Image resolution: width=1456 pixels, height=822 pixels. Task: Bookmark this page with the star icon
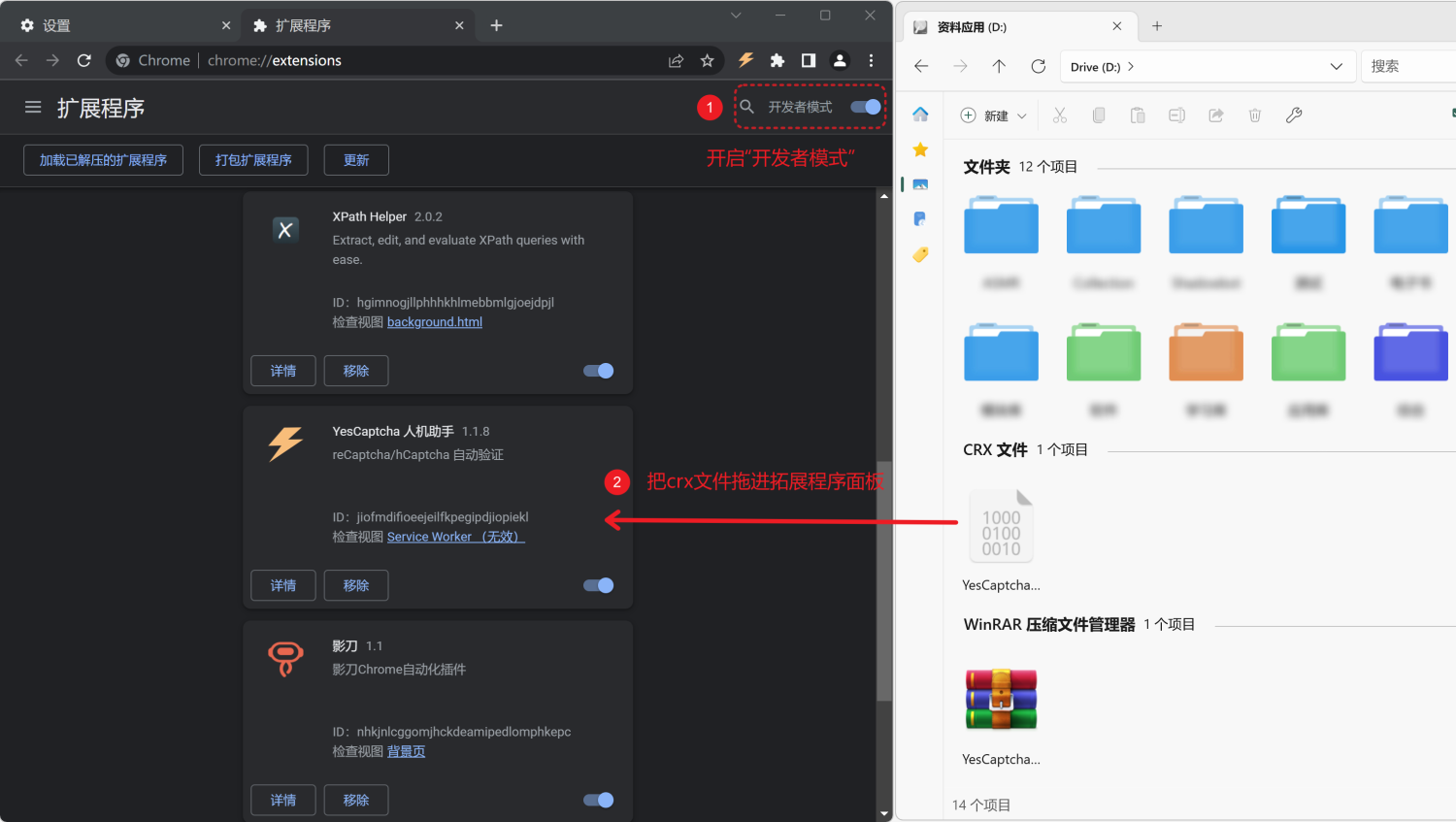(708, 60)
